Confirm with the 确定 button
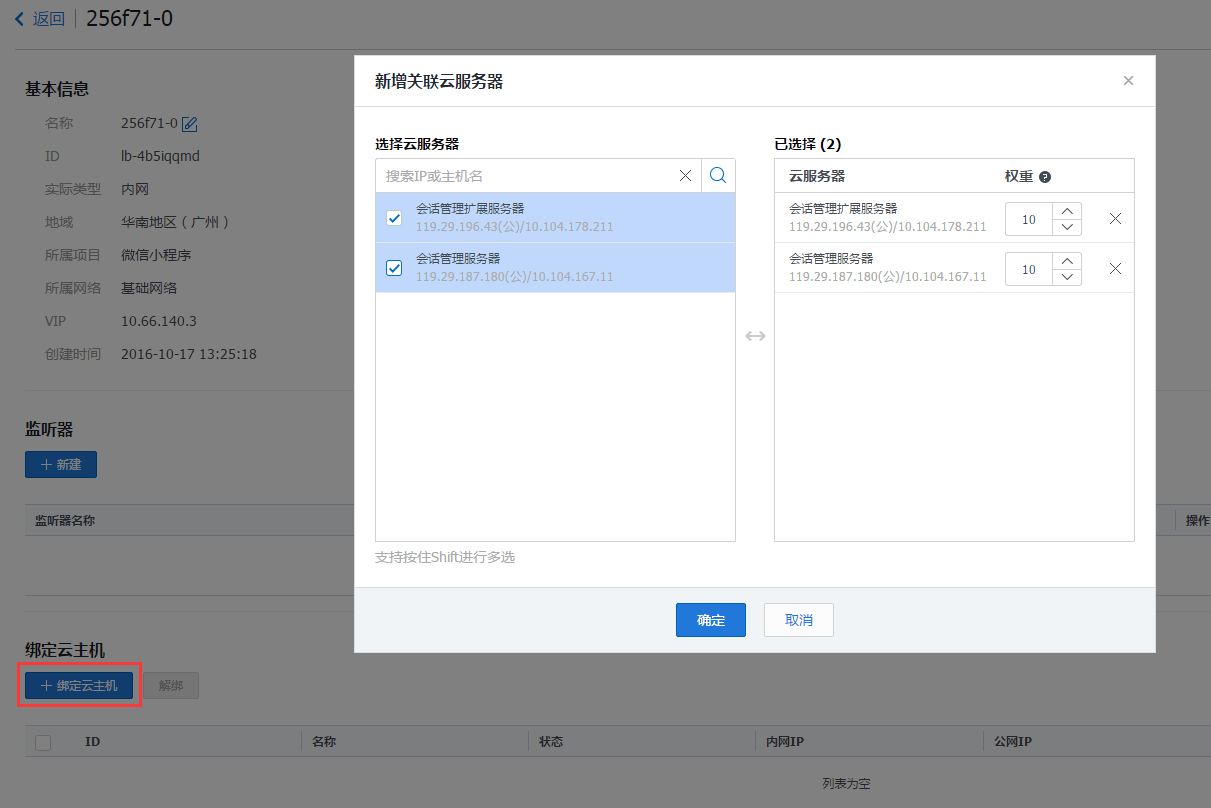 coord(711,620)
